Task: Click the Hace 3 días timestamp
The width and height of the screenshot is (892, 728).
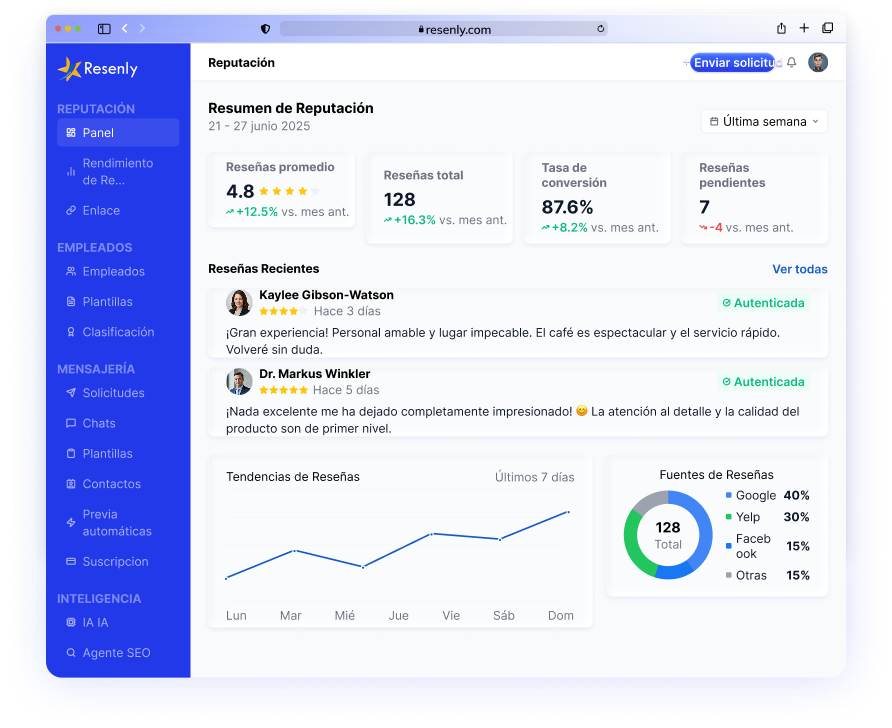Action: coord(347,311)
